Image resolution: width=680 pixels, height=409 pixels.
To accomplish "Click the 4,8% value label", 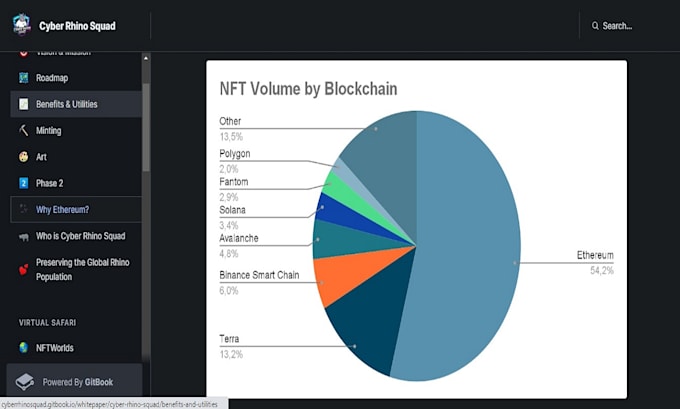I will (229, 254).
